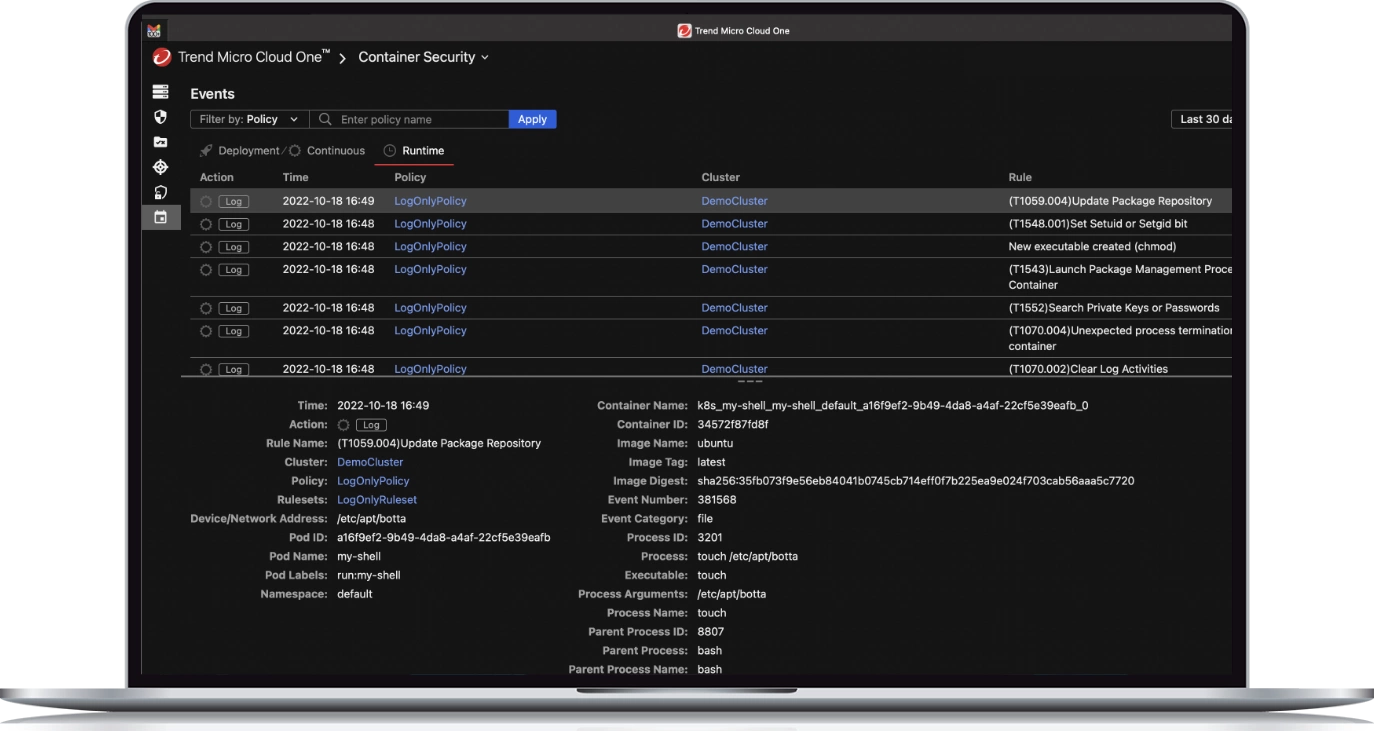Viewport: 1375px width, 732px height.
Task: Open the Rulesets folder sidebar icon
Action: pyautogui.click(x=160, y=142)
